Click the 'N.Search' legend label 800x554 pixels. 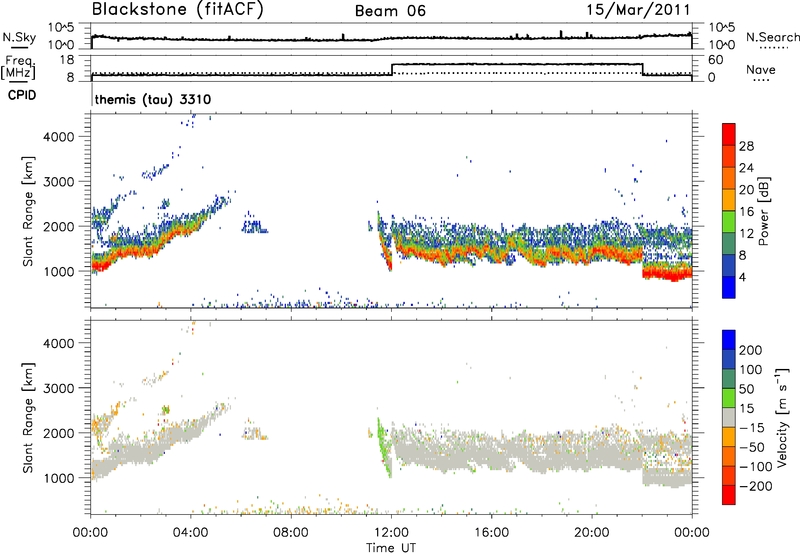(772, 37)
